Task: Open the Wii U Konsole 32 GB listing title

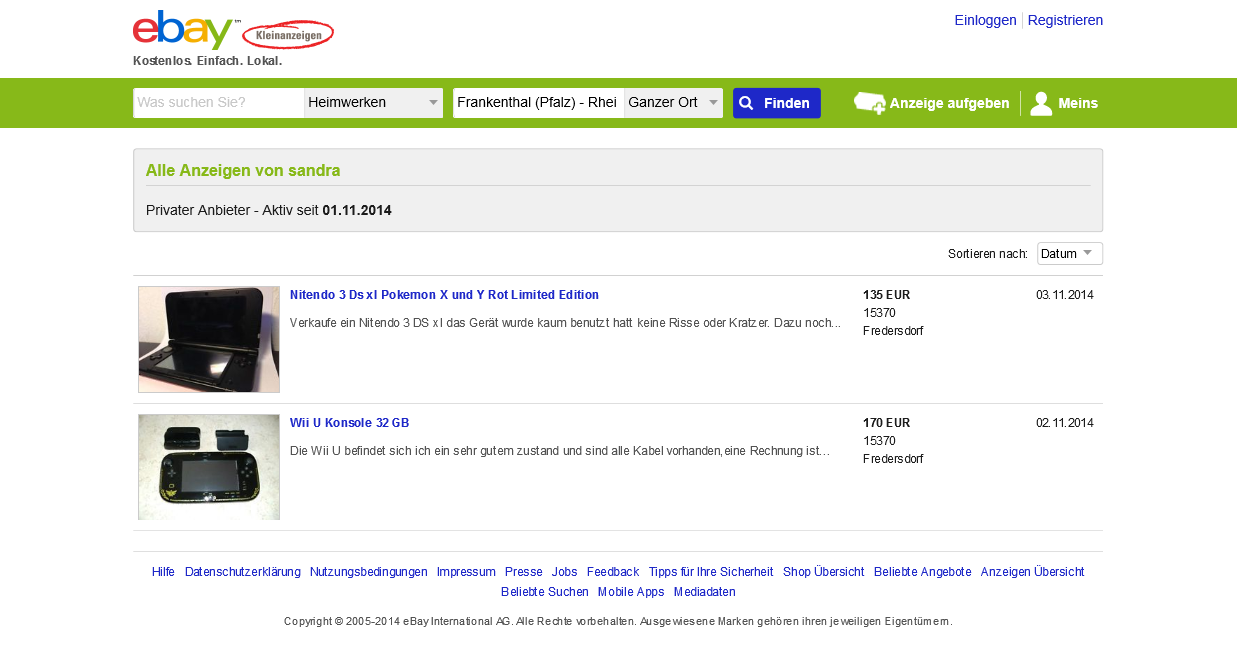Action: (x=349, y=423)
